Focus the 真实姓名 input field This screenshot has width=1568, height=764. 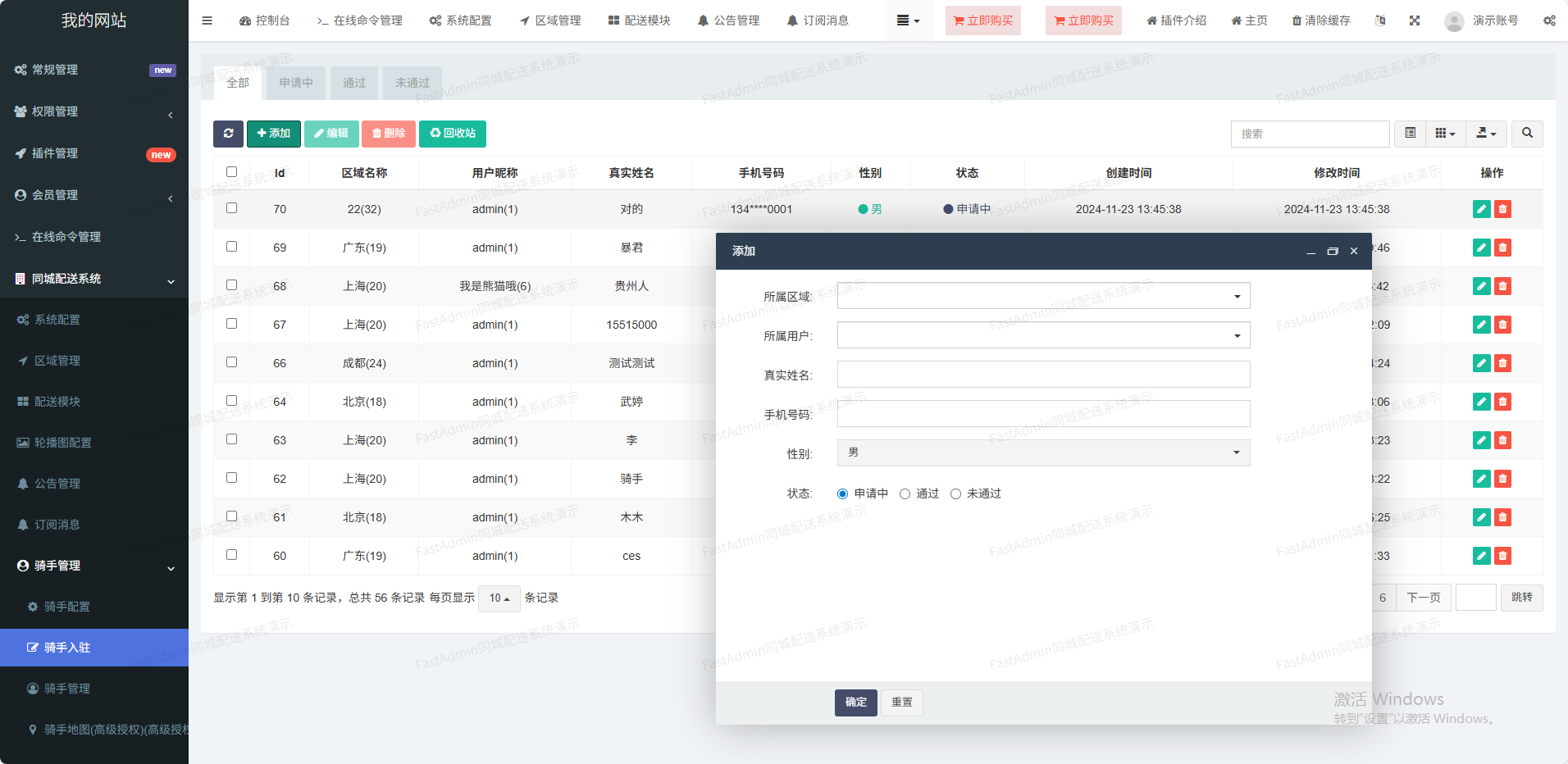[1043, 375]
